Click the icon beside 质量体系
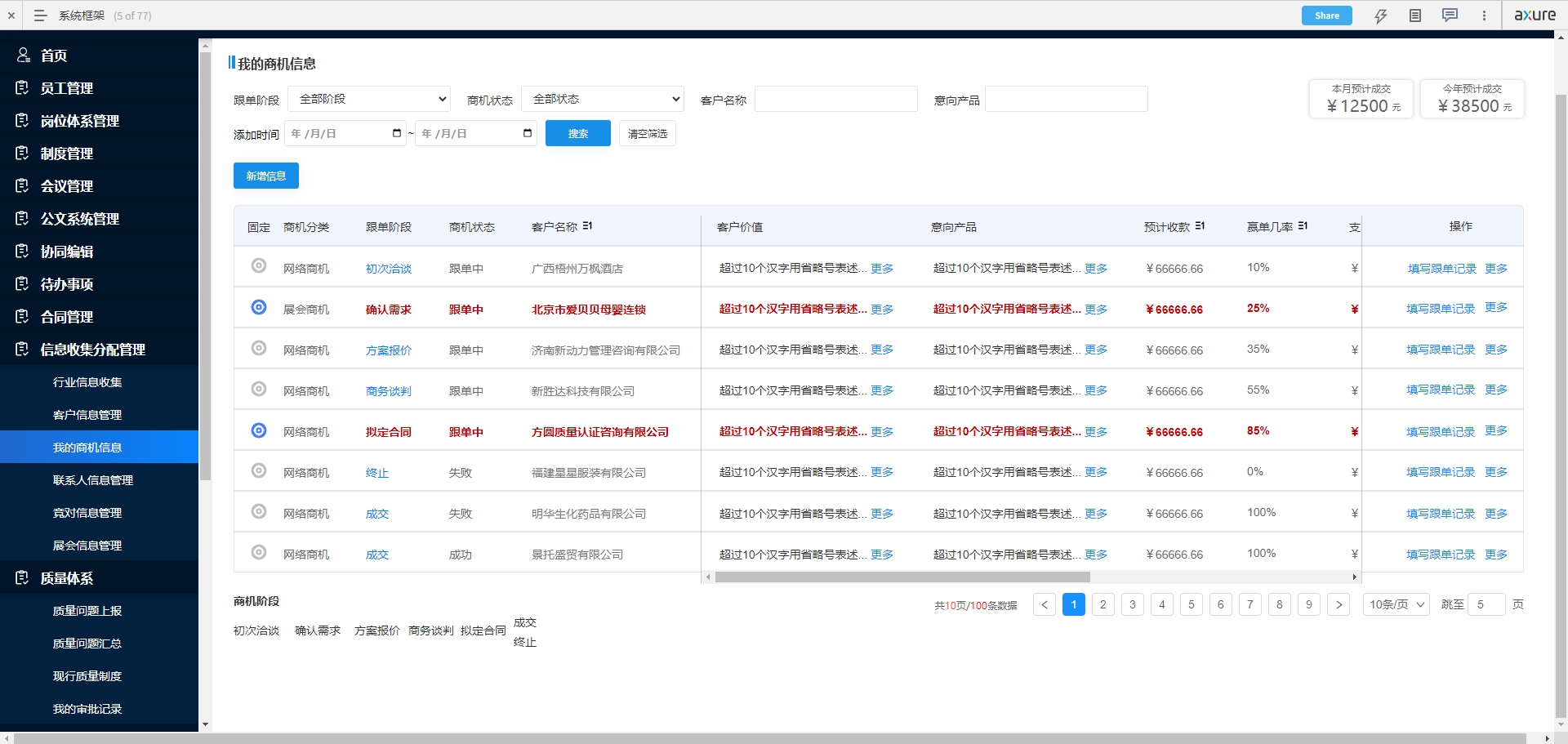 point(23,577)
